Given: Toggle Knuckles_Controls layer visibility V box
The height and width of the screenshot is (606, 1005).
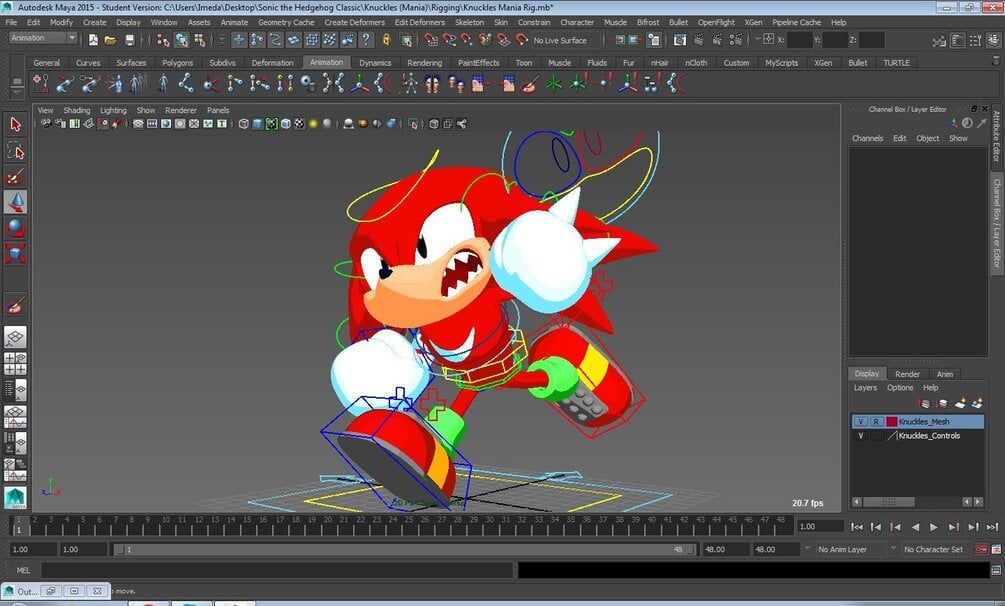Looking at the screenshot, I should [x=861, y=435].
